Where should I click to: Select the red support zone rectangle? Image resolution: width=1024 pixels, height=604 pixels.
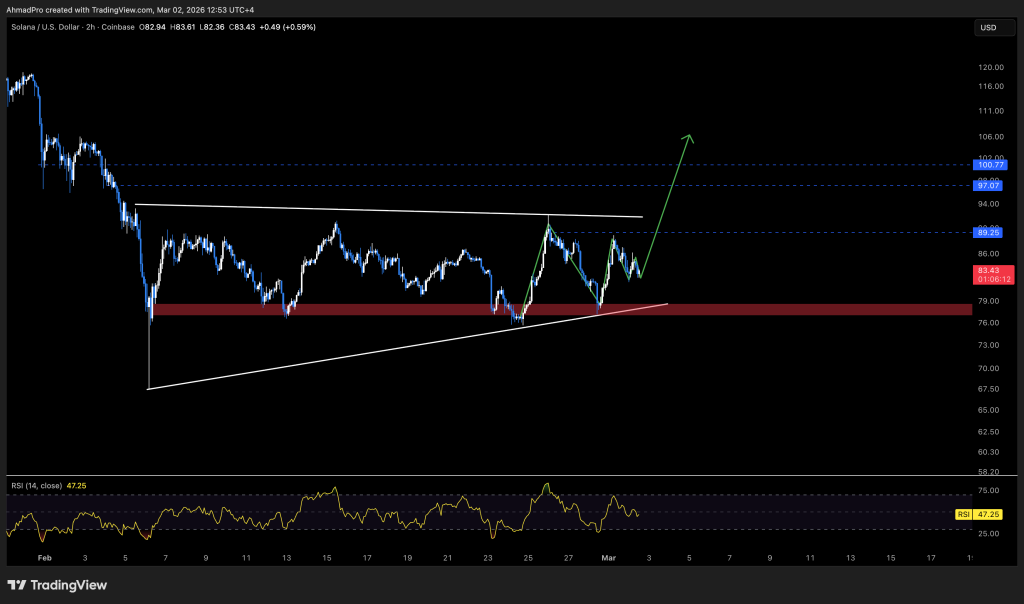tap(400, 309)
